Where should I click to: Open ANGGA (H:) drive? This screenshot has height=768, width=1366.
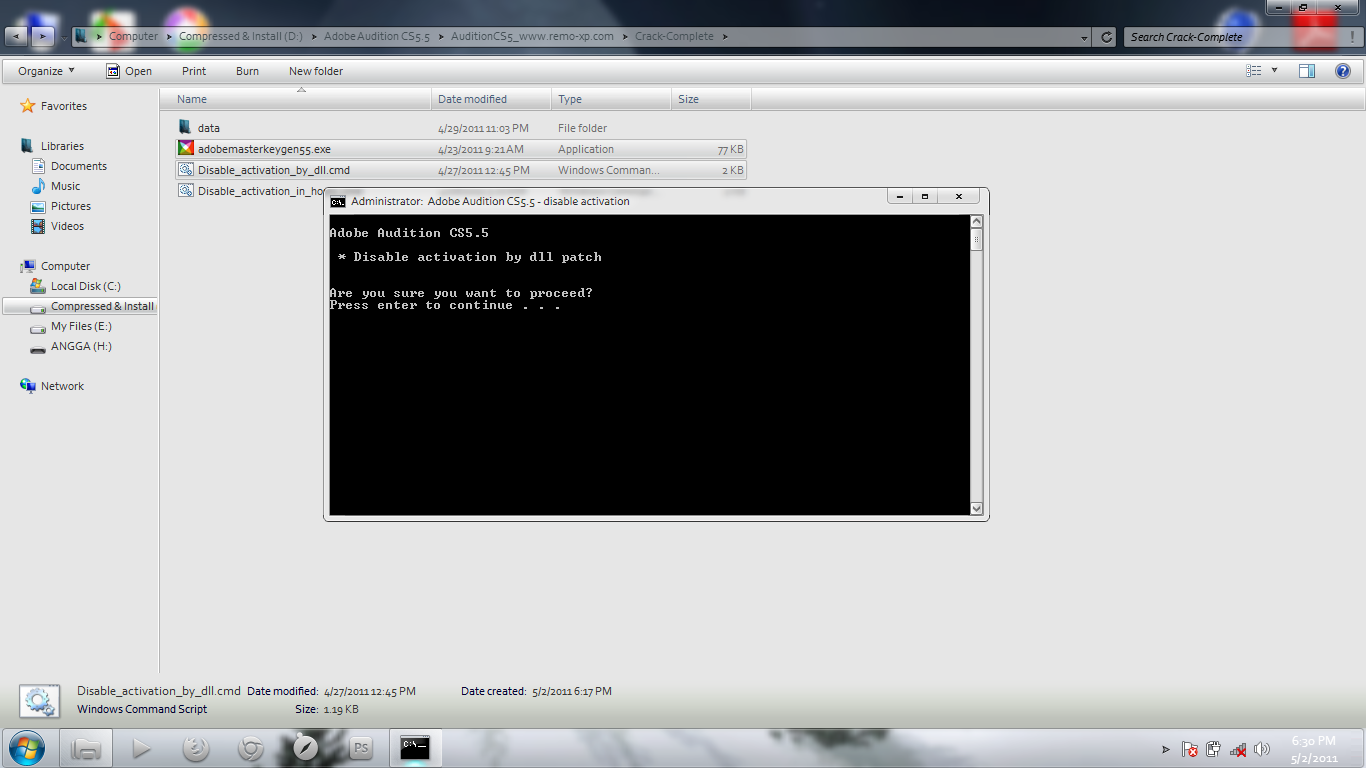coord(81,346)
